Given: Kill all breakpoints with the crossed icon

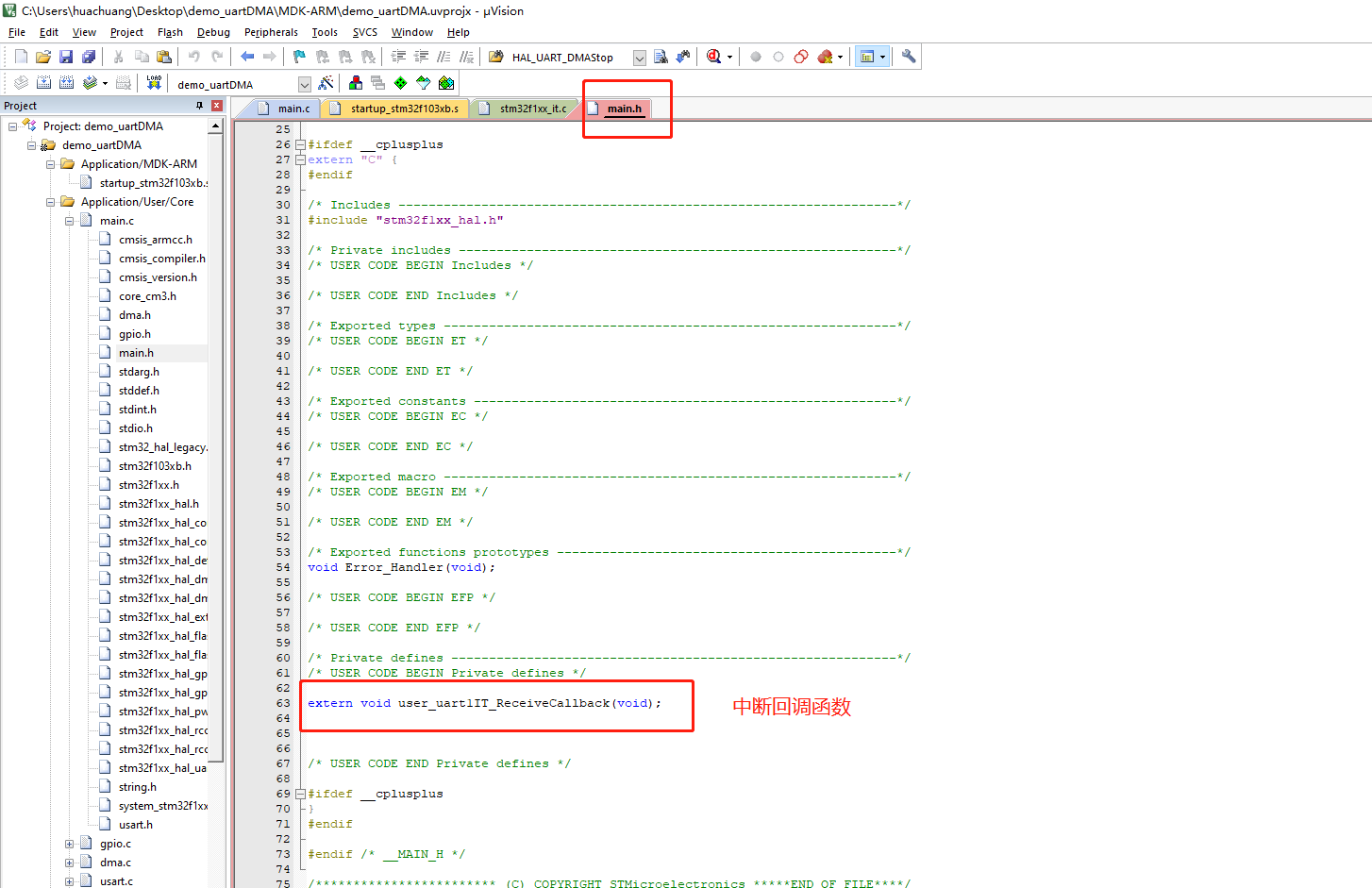Looking at the screenshot, I should [824, 57].
